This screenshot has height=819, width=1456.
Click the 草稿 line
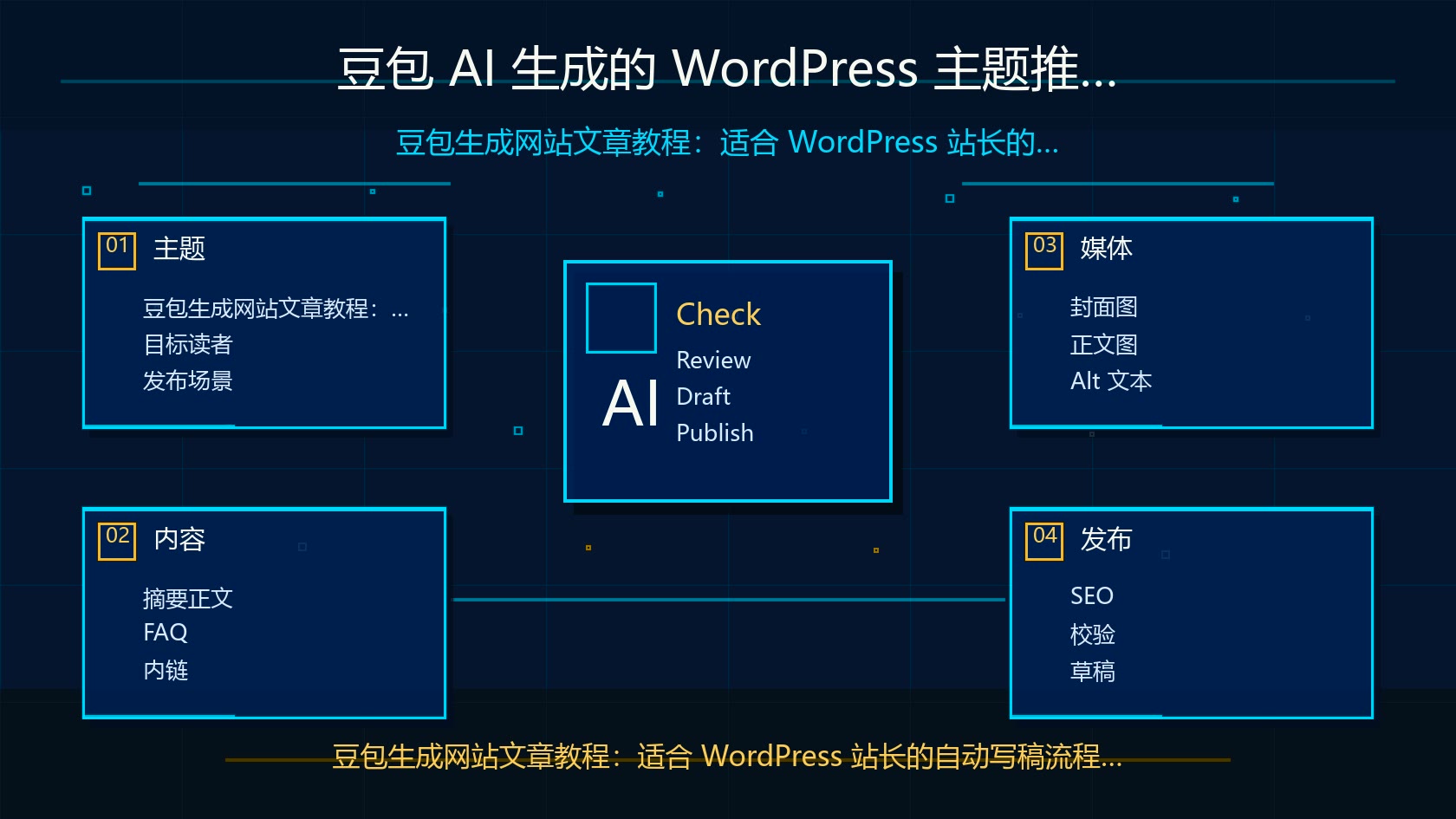(x=1093, y=672)
